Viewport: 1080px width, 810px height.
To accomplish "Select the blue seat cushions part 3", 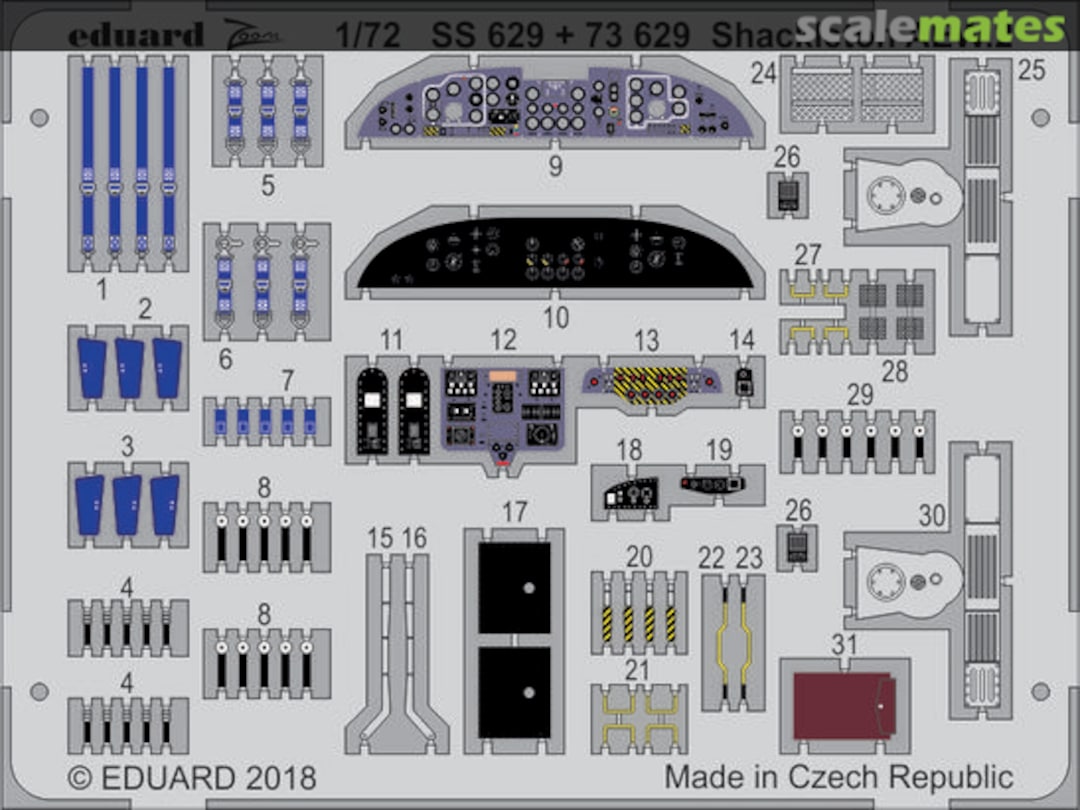I will tap(128, 504).
